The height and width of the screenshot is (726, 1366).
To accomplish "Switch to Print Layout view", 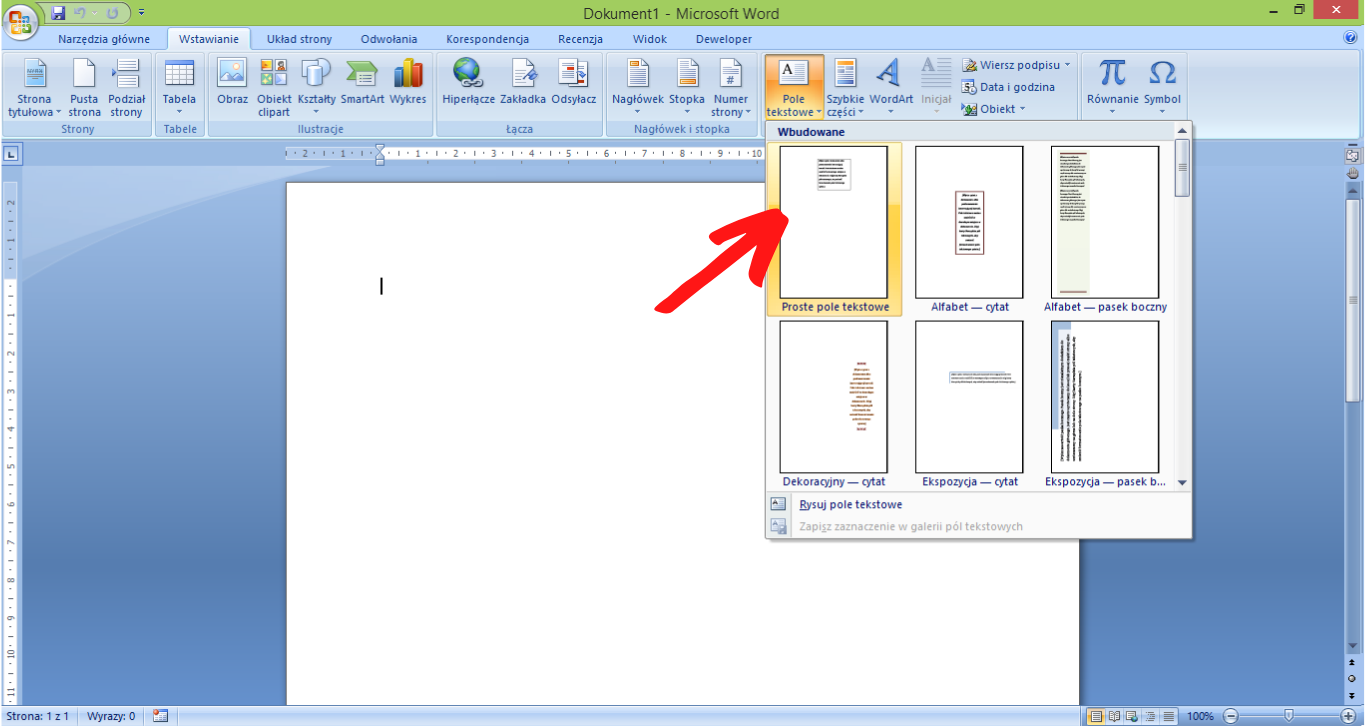I will (1096, 716).
